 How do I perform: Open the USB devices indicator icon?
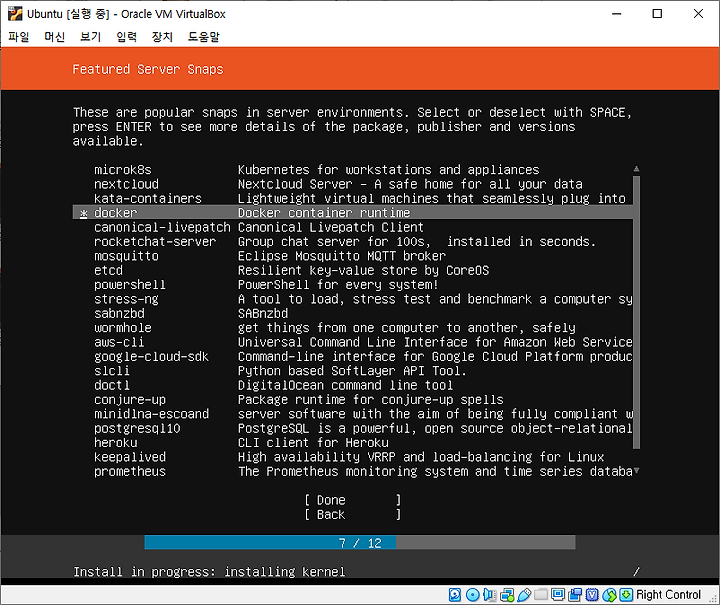click(x=524, y=594)
